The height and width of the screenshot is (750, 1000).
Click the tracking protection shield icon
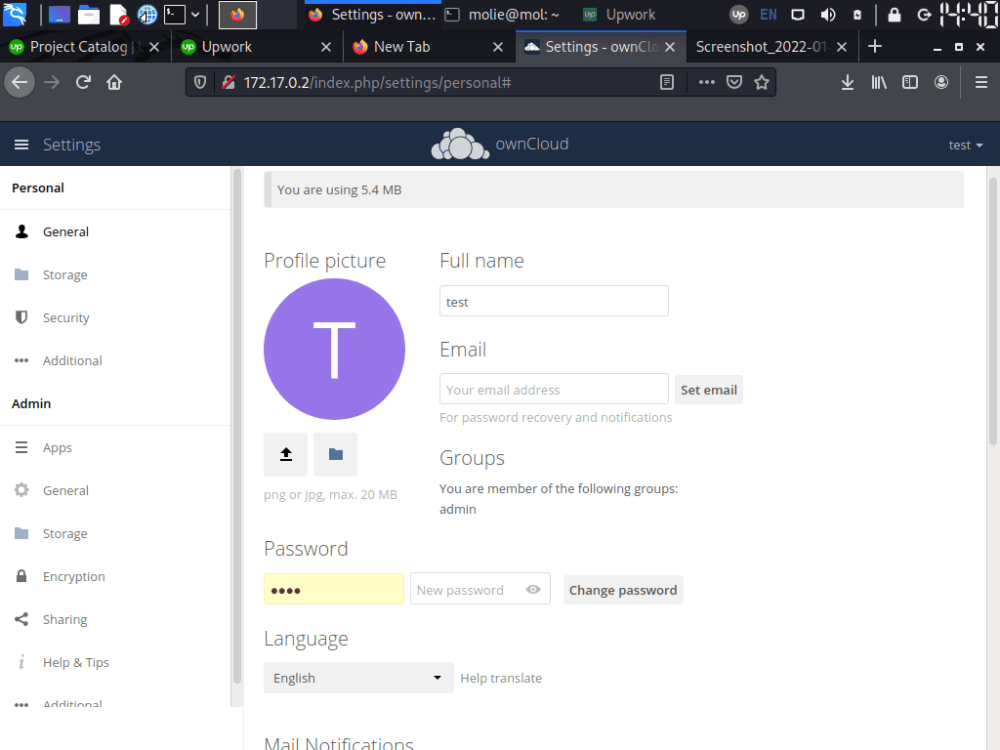click(x=200, y=82)
